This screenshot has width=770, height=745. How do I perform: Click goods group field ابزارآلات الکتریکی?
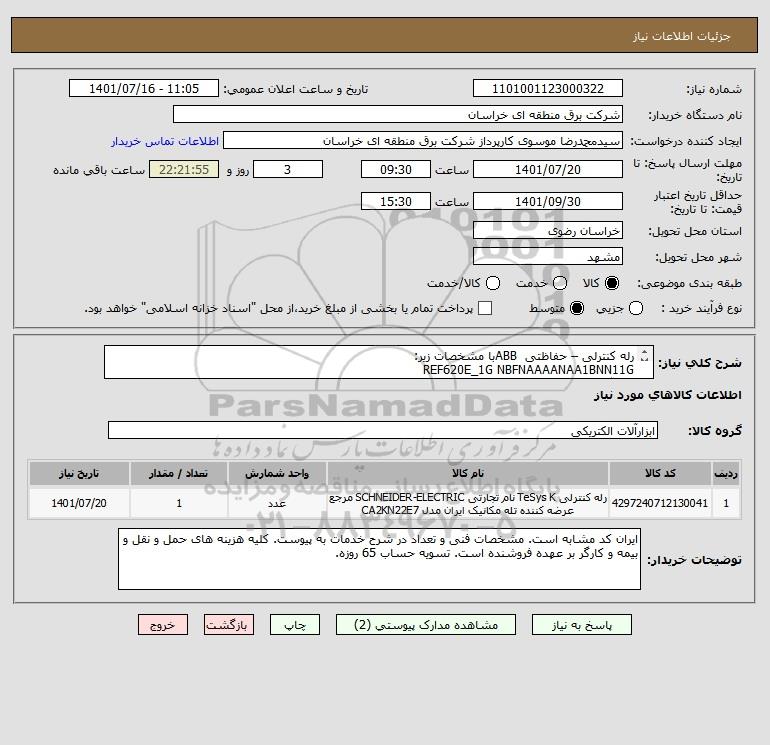[x=383, y=430]
